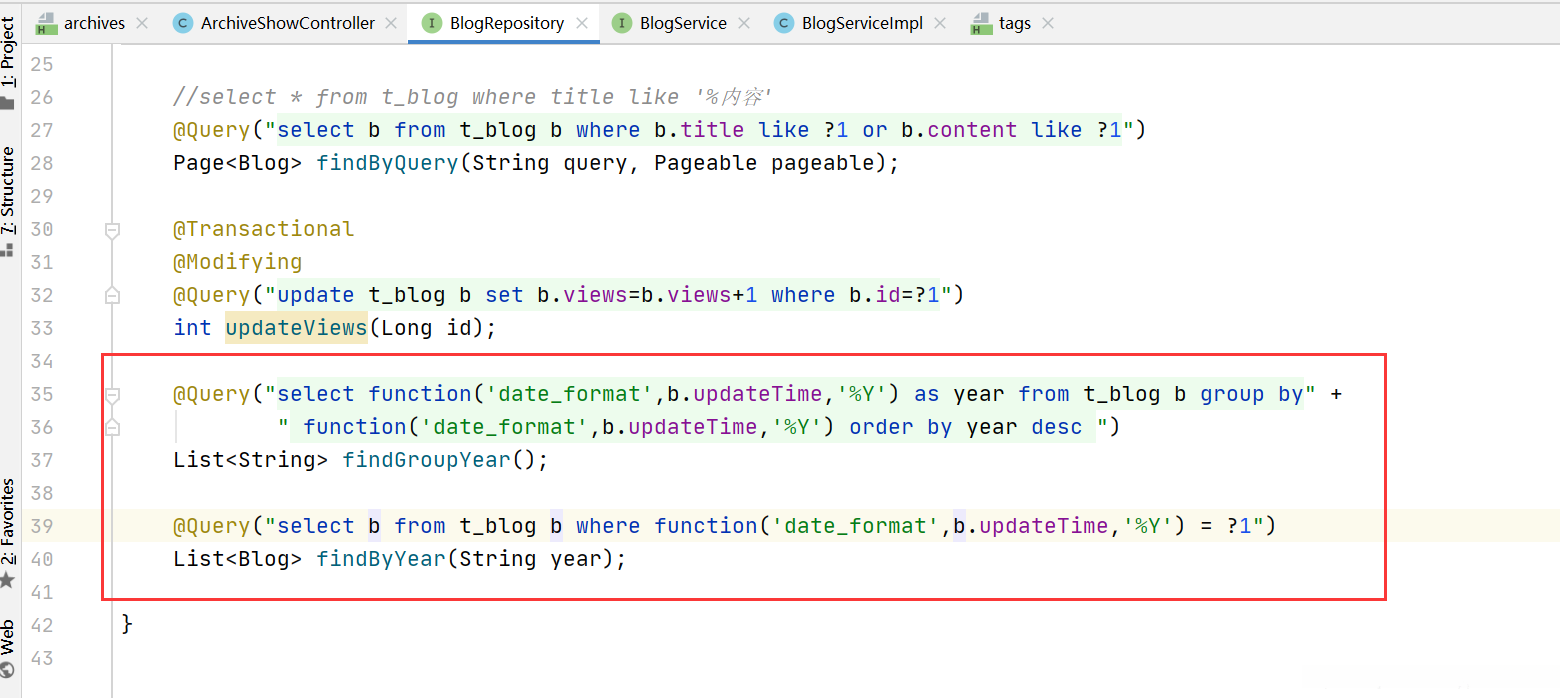The image size is (1560, 698).
Task: Collapse the fold marker at line 32
Action: tap(112, 295)
